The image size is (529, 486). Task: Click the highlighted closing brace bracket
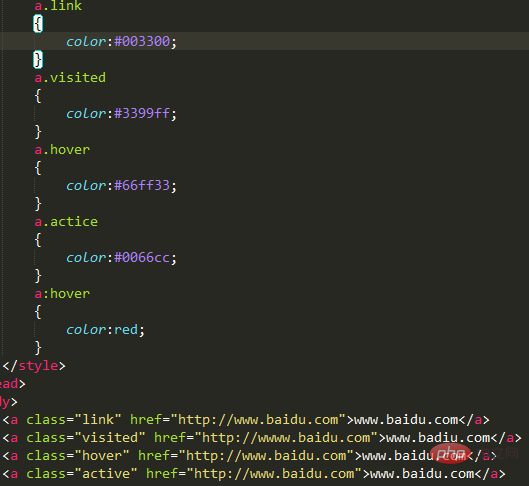tap(38, 59)
